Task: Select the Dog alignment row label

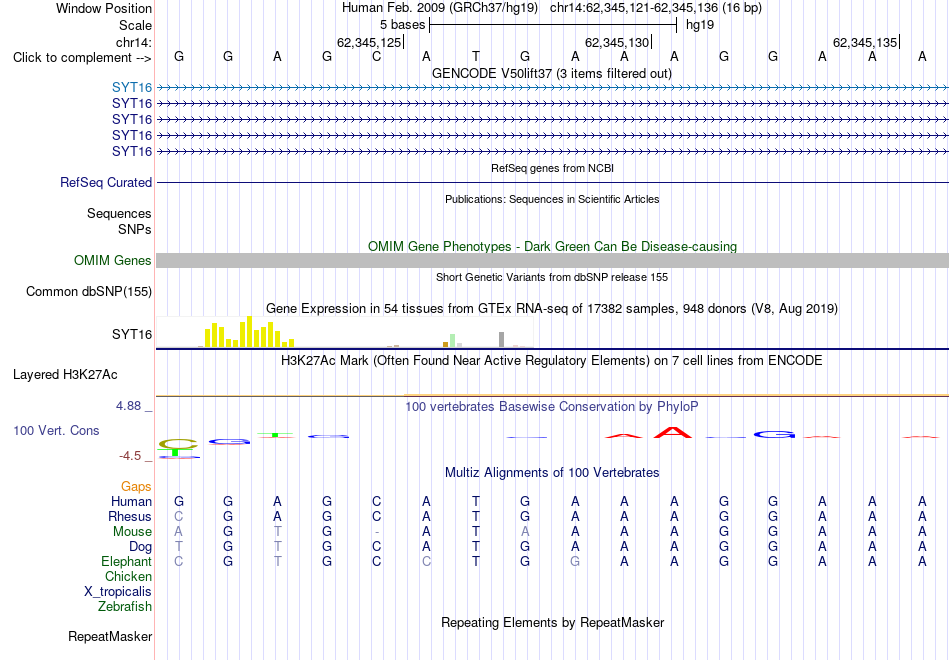Action: pos(140,547)
